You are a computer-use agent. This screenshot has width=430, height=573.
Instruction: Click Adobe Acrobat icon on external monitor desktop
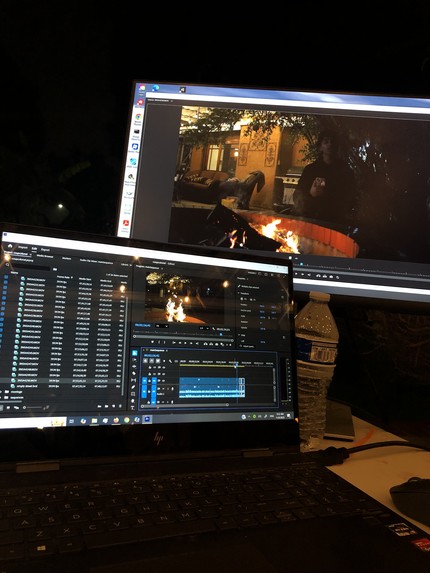tap(125, 223)
